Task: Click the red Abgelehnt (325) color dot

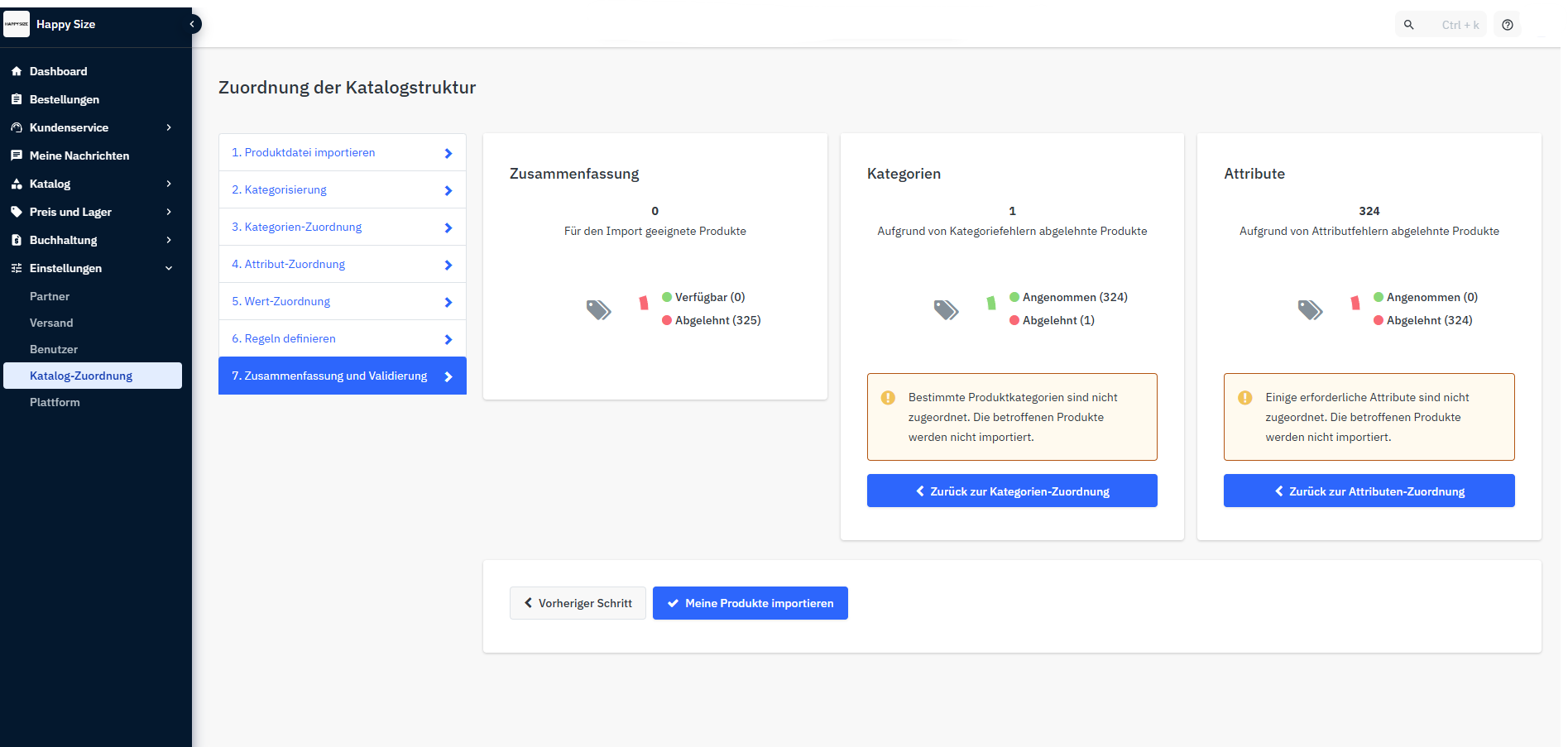Action: tap(667, 320)
